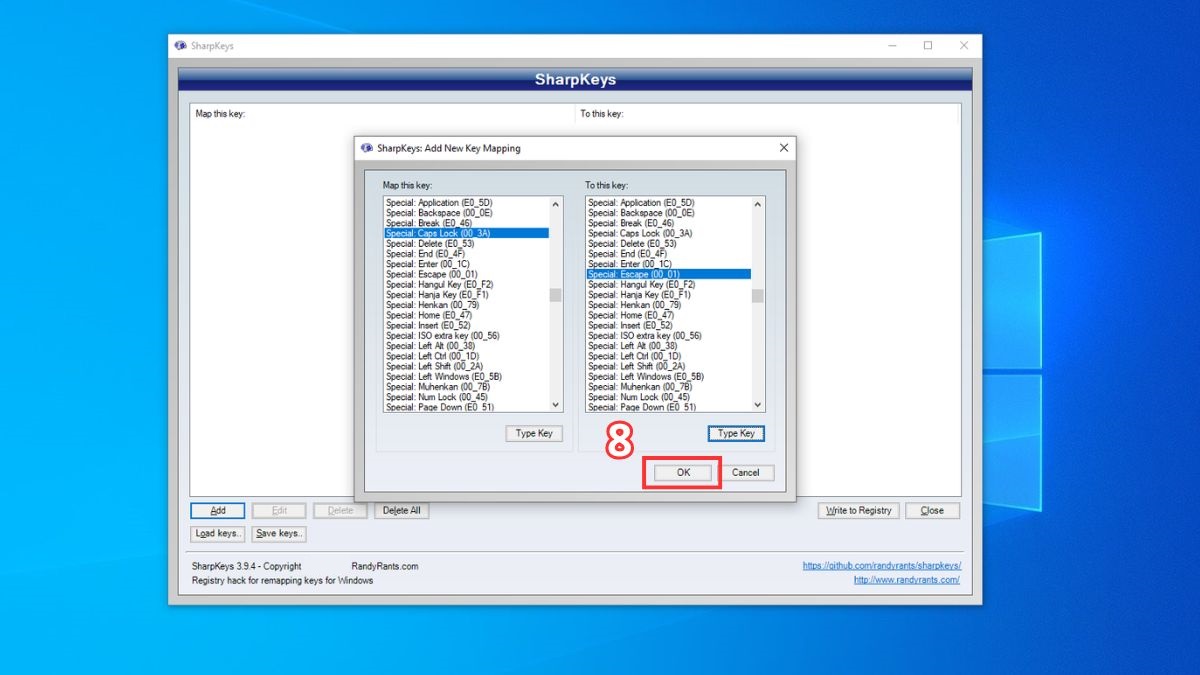Select Hangul Key (E0_F2) in Map this key list

coord(467,285)
